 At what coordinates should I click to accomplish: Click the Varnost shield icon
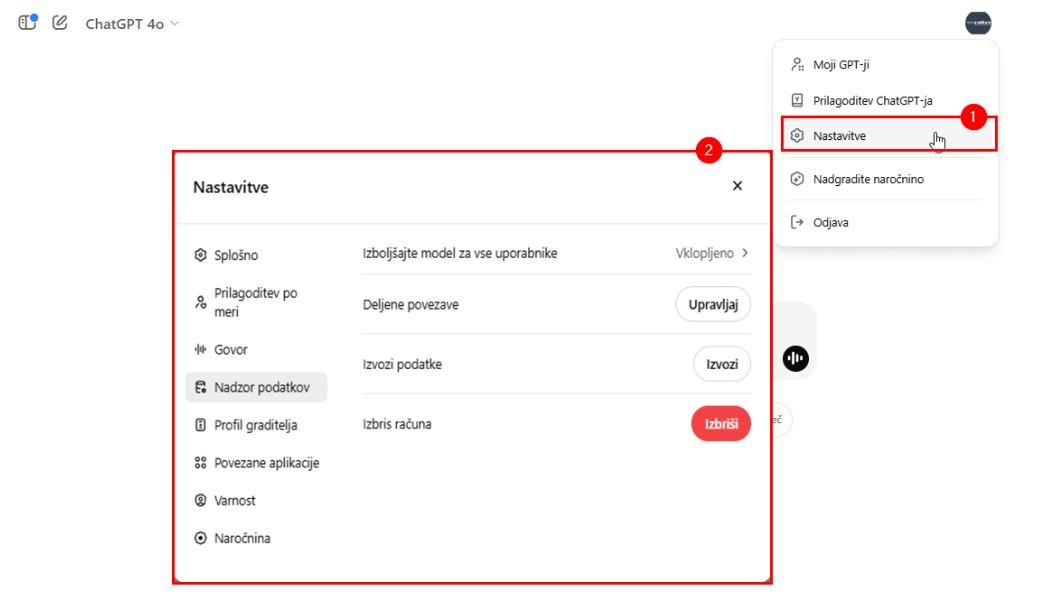(x=200, y=500)
